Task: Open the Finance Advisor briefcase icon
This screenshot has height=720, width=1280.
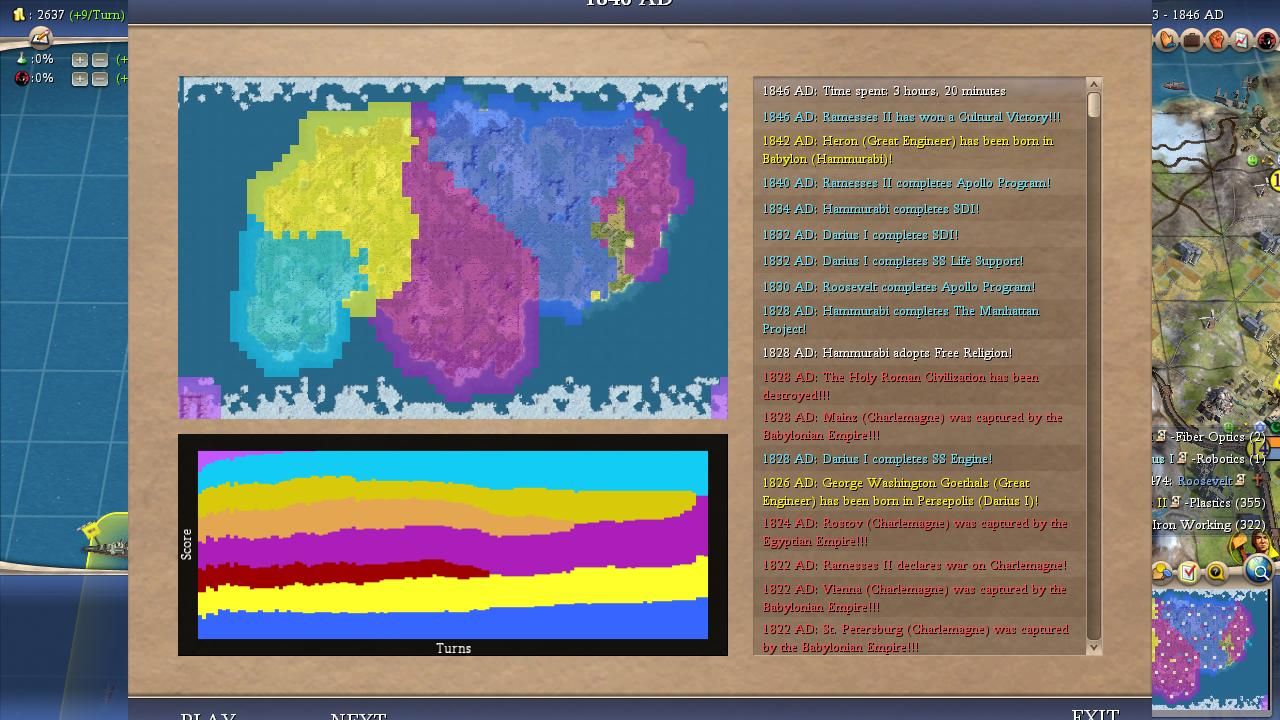Action: pos(1192,40)
